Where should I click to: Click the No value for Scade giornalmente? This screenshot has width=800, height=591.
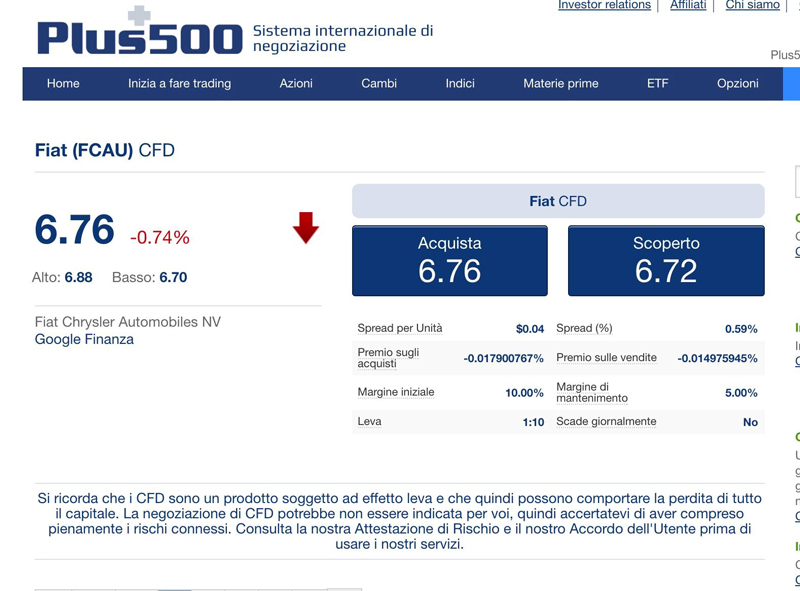[750, 422]
